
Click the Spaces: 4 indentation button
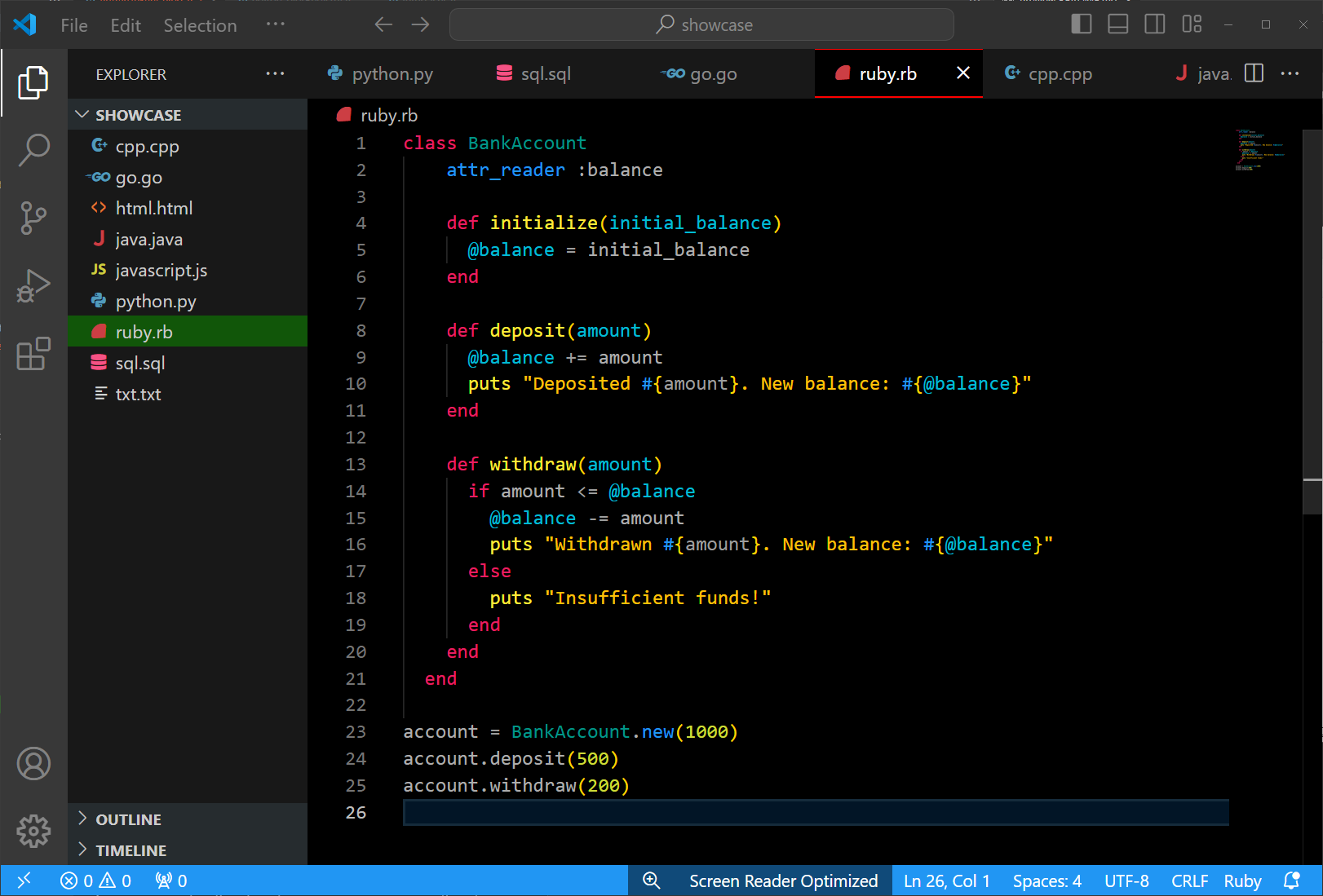click(x=1047, y=881)
